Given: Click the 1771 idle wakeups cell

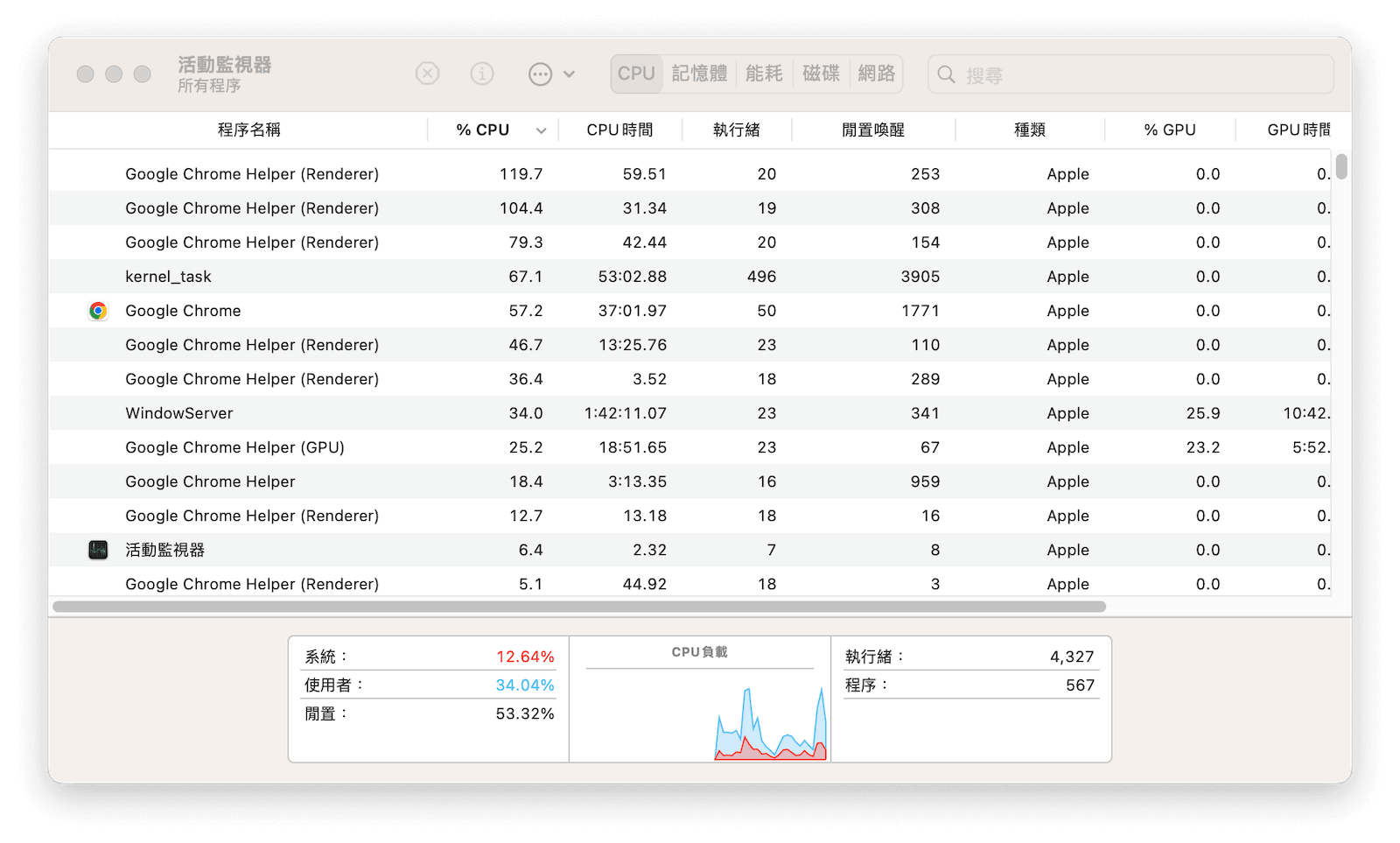Looking at the screenshot, I should pyautogui.click(x=920, y=311).
